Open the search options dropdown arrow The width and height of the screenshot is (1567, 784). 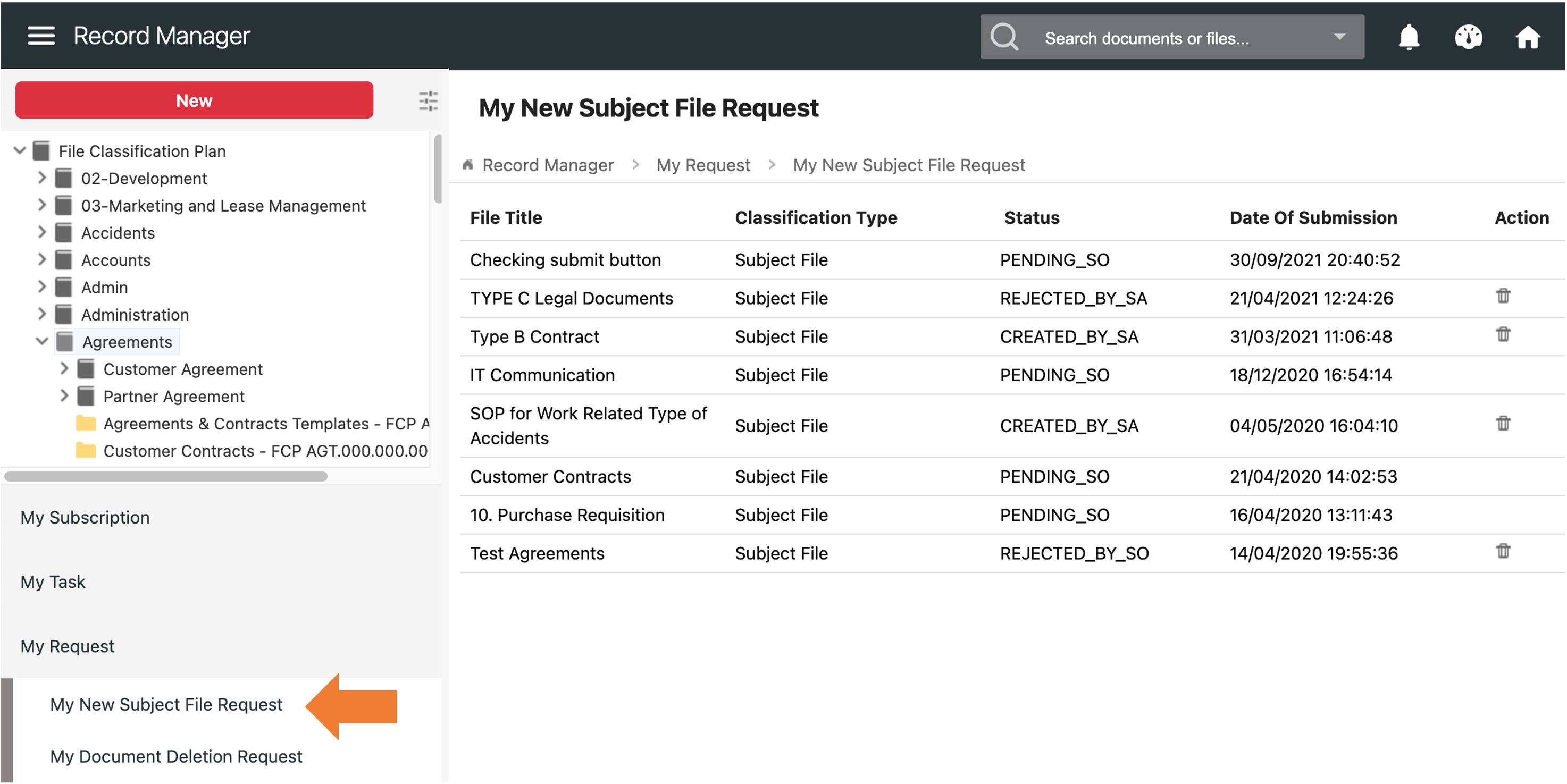[x=1339, y=37]
